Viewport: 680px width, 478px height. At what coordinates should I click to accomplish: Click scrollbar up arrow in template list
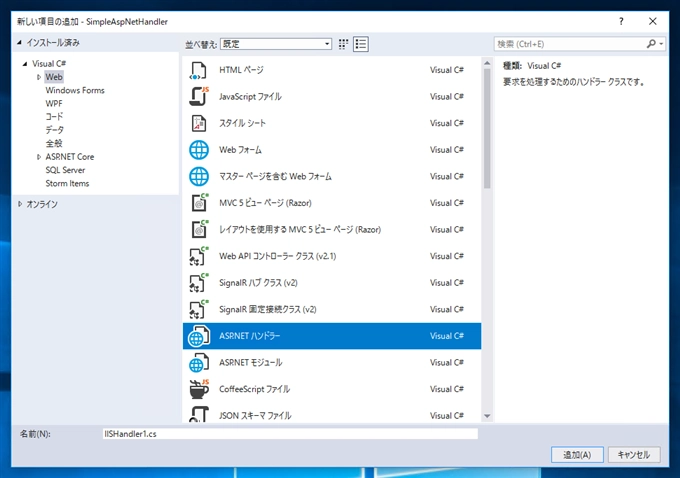[487, 63]
